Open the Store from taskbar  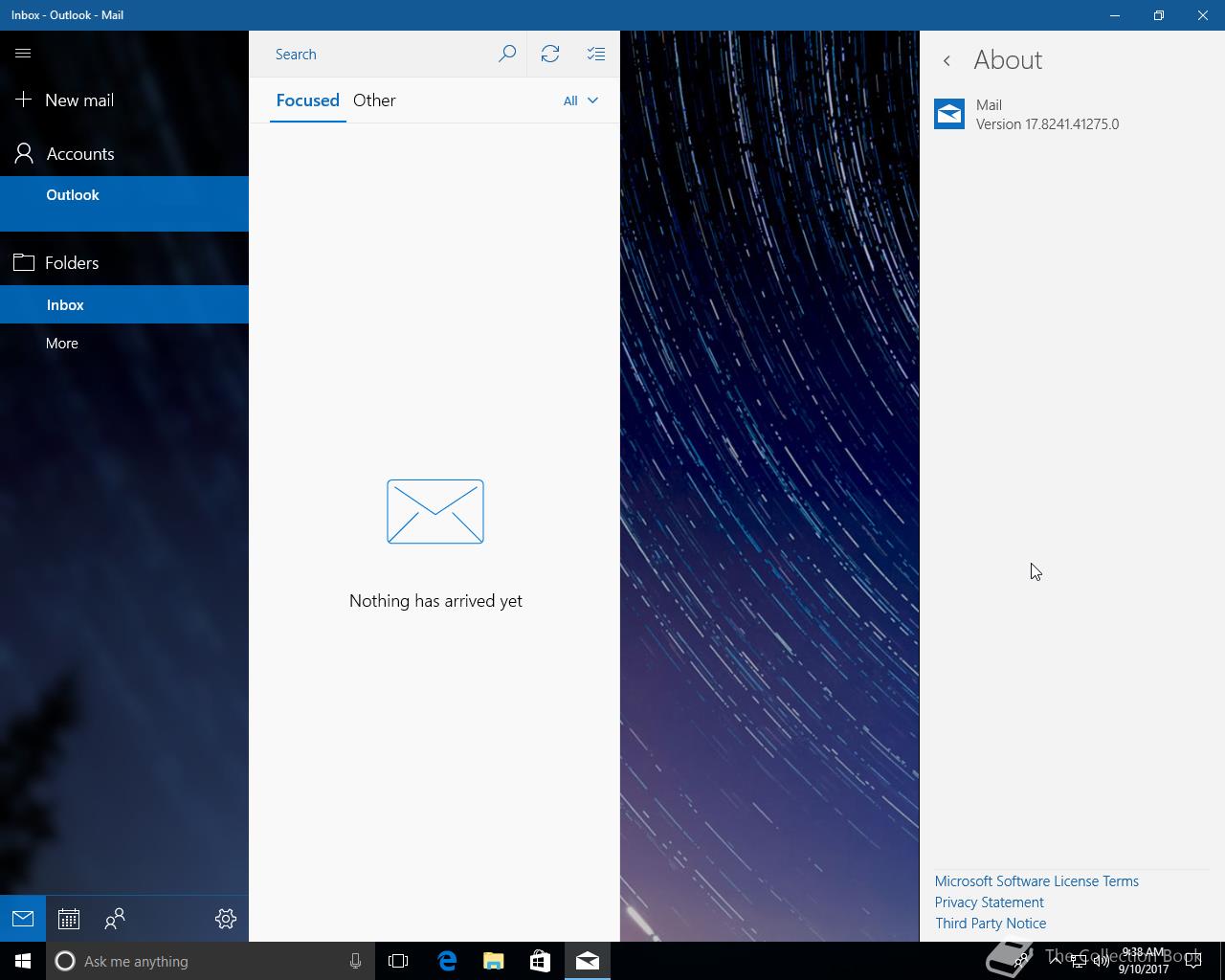click(x=540, y=961)
